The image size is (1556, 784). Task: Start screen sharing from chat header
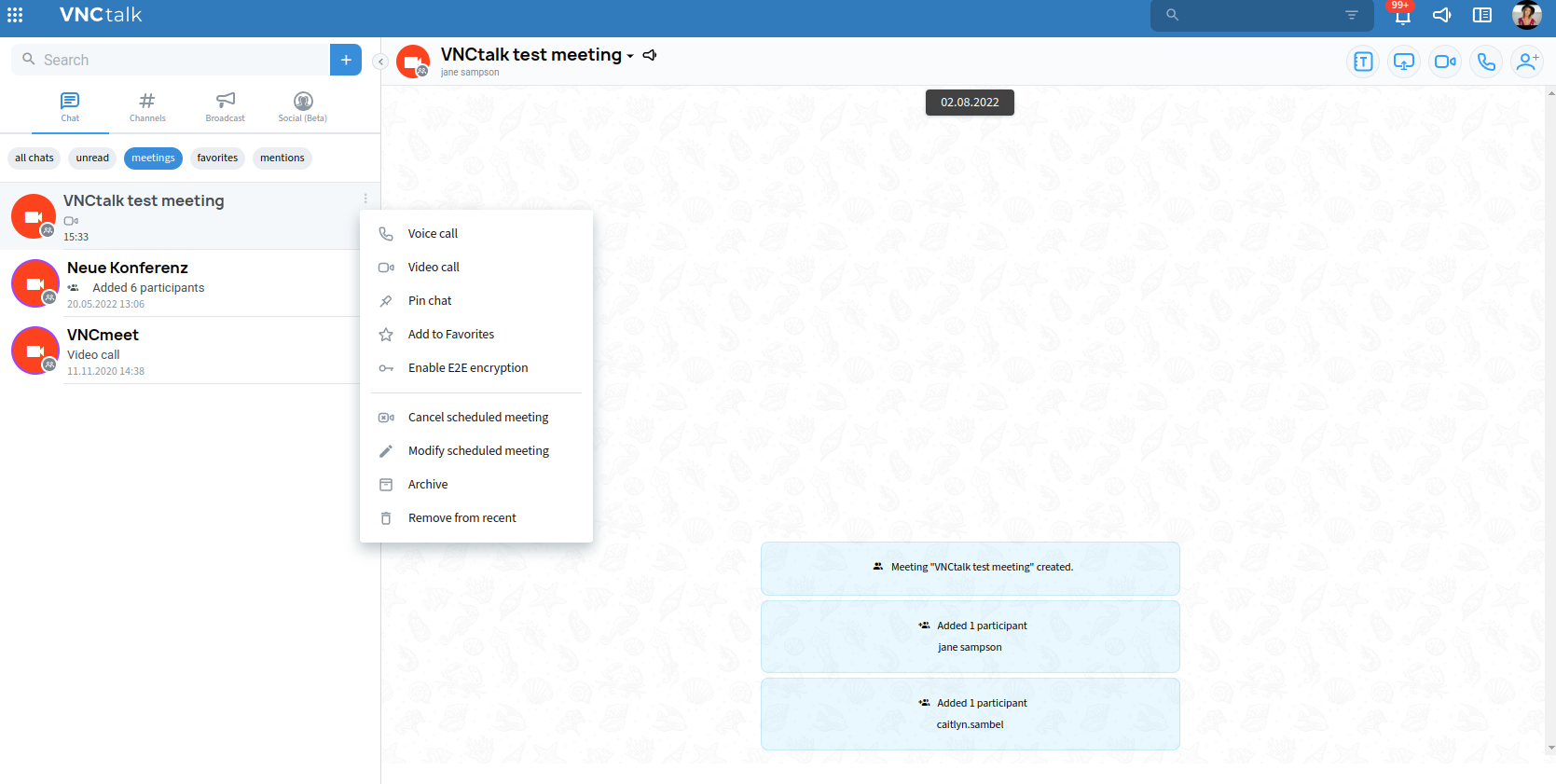coord(1404,62)
